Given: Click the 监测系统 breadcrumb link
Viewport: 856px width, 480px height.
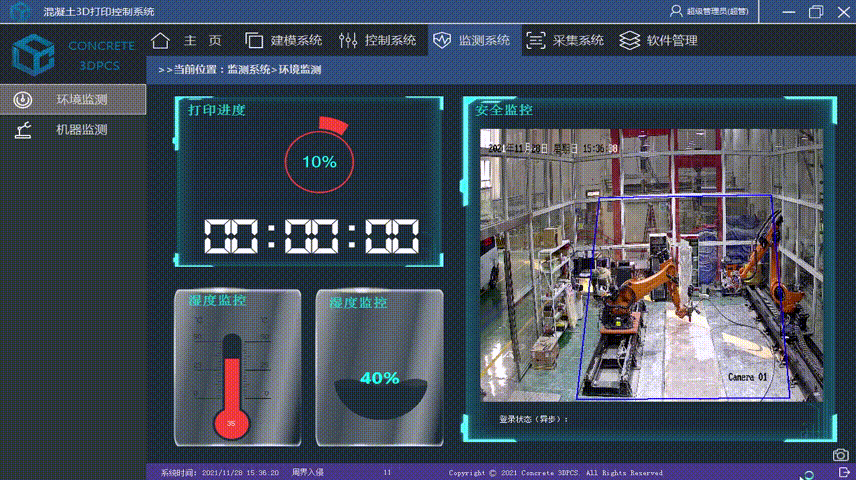Looking at the screenshot, I should point(248,71).
